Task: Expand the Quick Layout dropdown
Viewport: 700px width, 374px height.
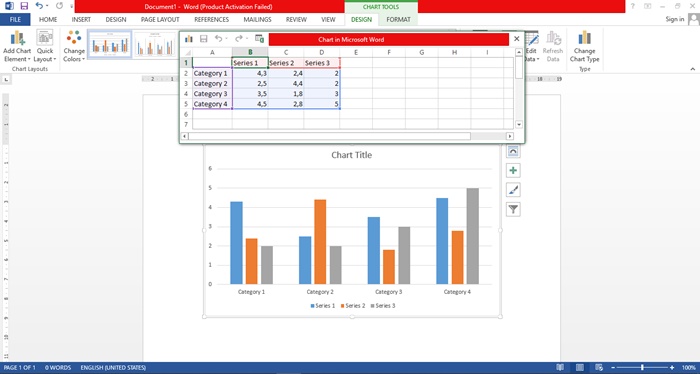Action: (45, 46)
